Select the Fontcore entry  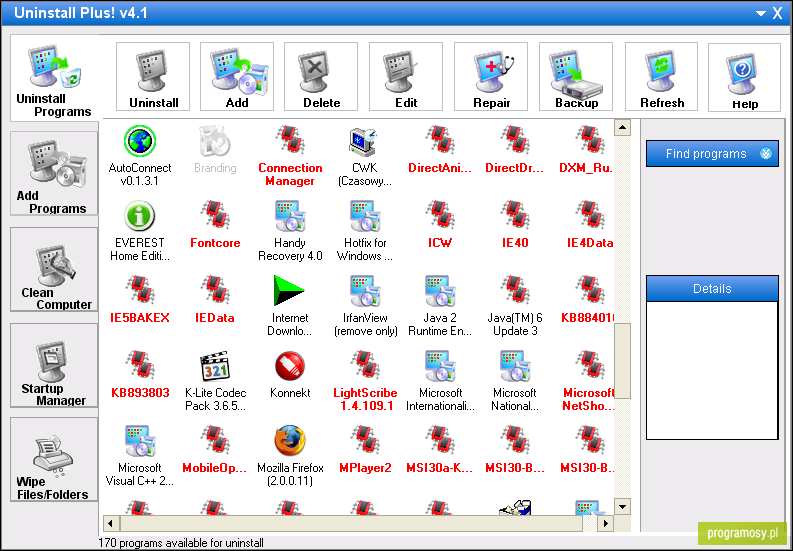click(x=215, y=225)
